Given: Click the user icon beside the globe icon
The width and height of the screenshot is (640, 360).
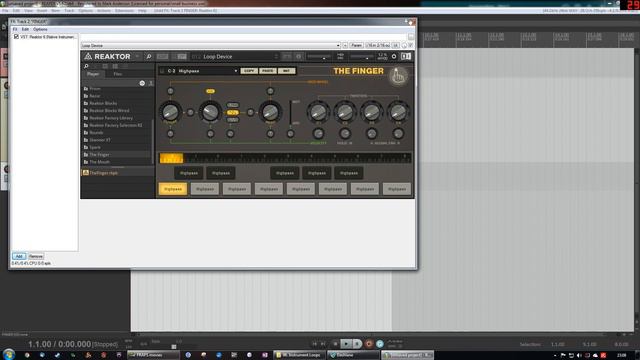Looking at the screenshot, I should [151, 83].
